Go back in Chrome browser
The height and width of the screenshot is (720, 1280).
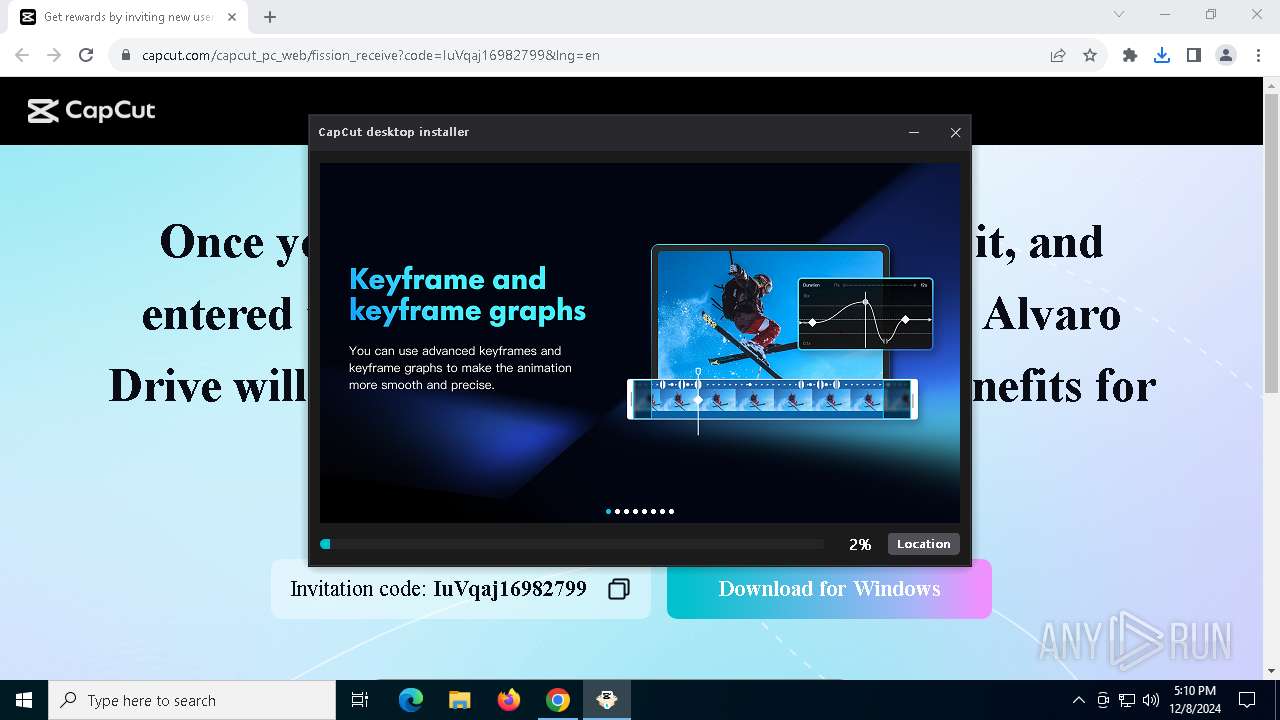pyautogui.click(x=22, y=55)
